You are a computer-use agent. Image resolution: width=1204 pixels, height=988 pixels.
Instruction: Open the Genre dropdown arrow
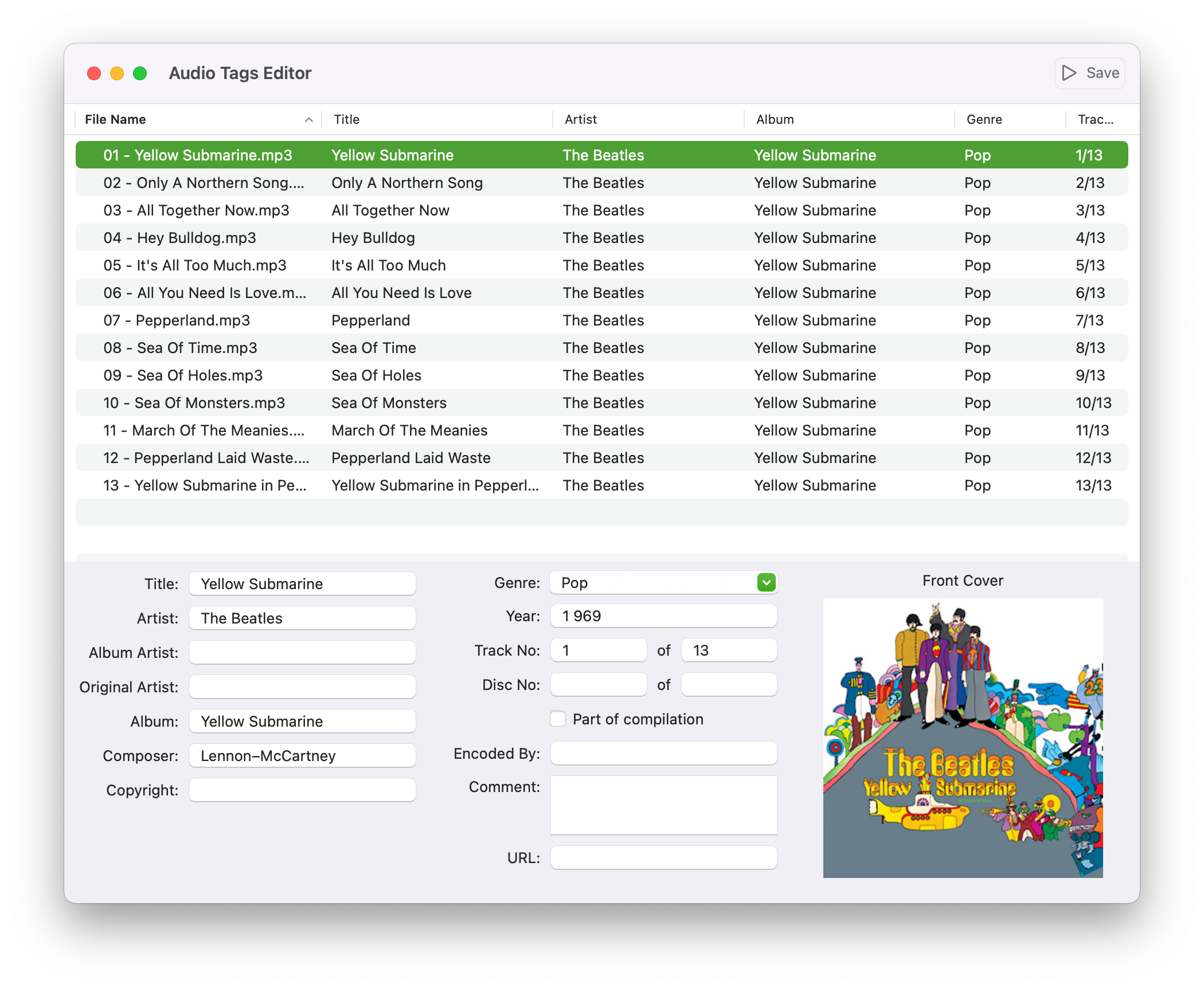766,582
